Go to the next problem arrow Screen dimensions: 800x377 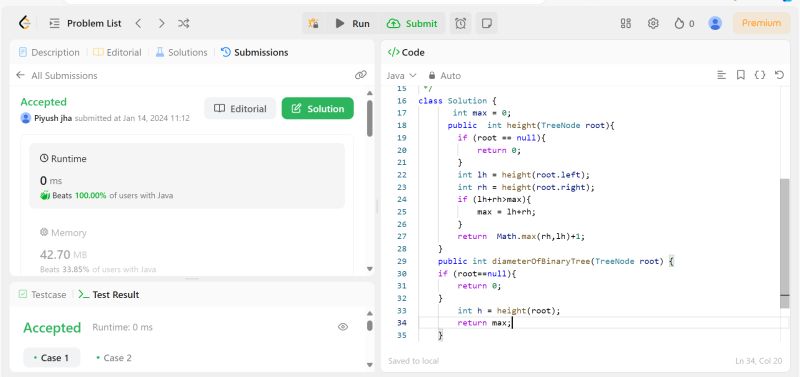click(161, 23)
